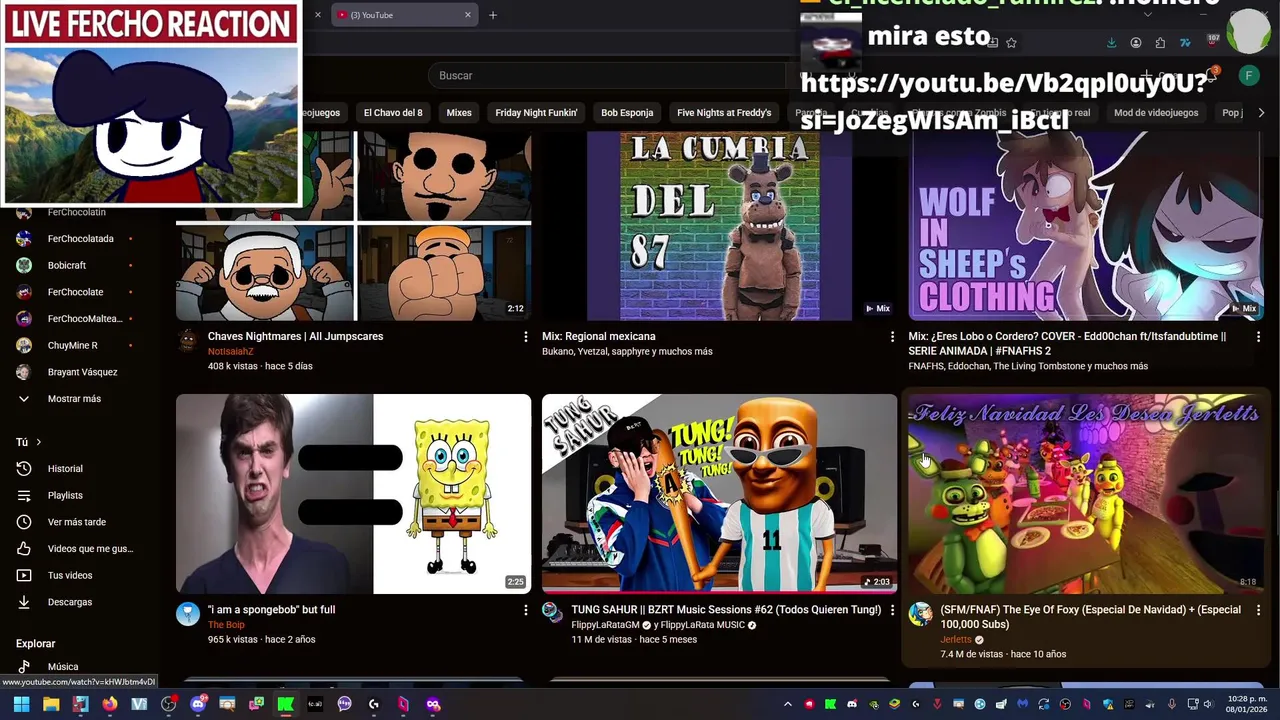Open options for ¿Eres Lobo o Cordero? mix
This screenshot has height=720, width=1280.
point(1258,337)
